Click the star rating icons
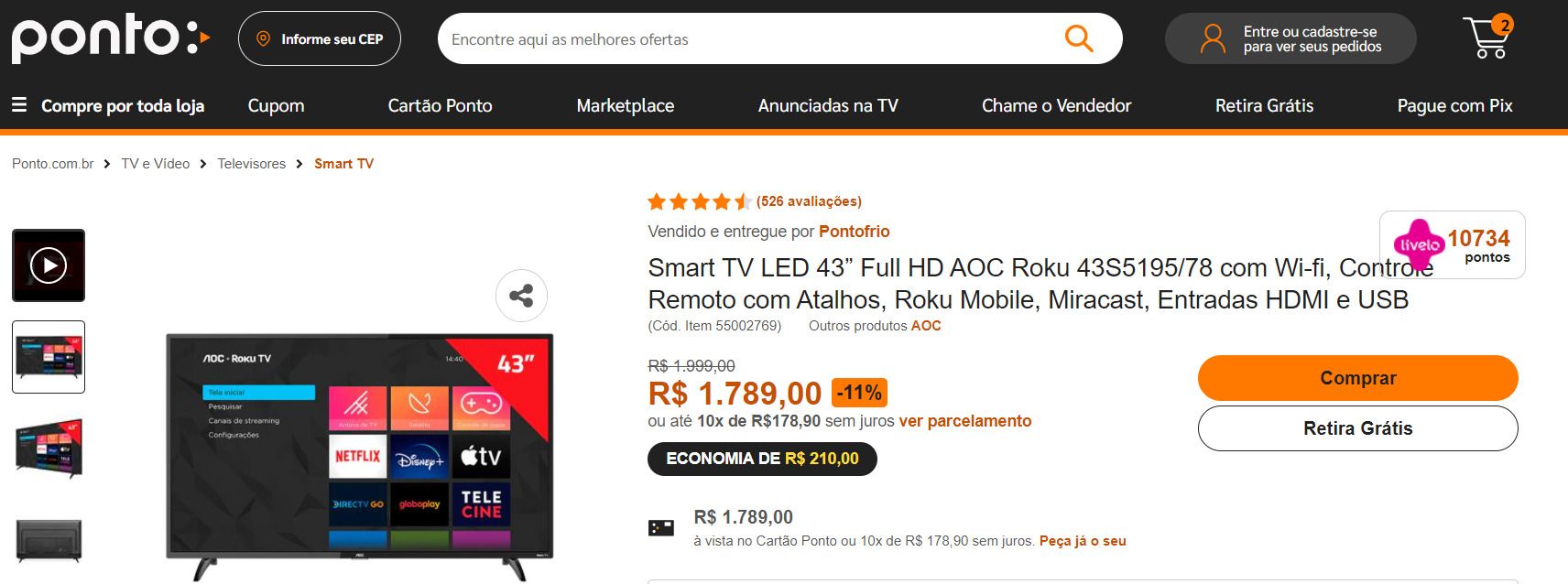 [700, 201]
